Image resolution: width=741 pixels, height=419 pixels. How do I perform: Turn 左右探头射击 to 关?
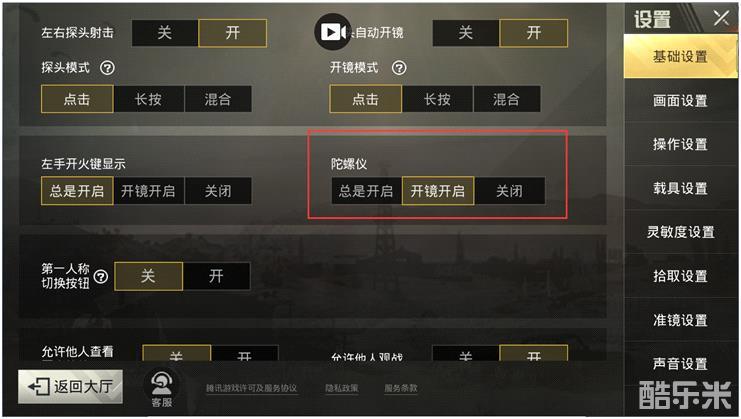(x=164, y=33)
